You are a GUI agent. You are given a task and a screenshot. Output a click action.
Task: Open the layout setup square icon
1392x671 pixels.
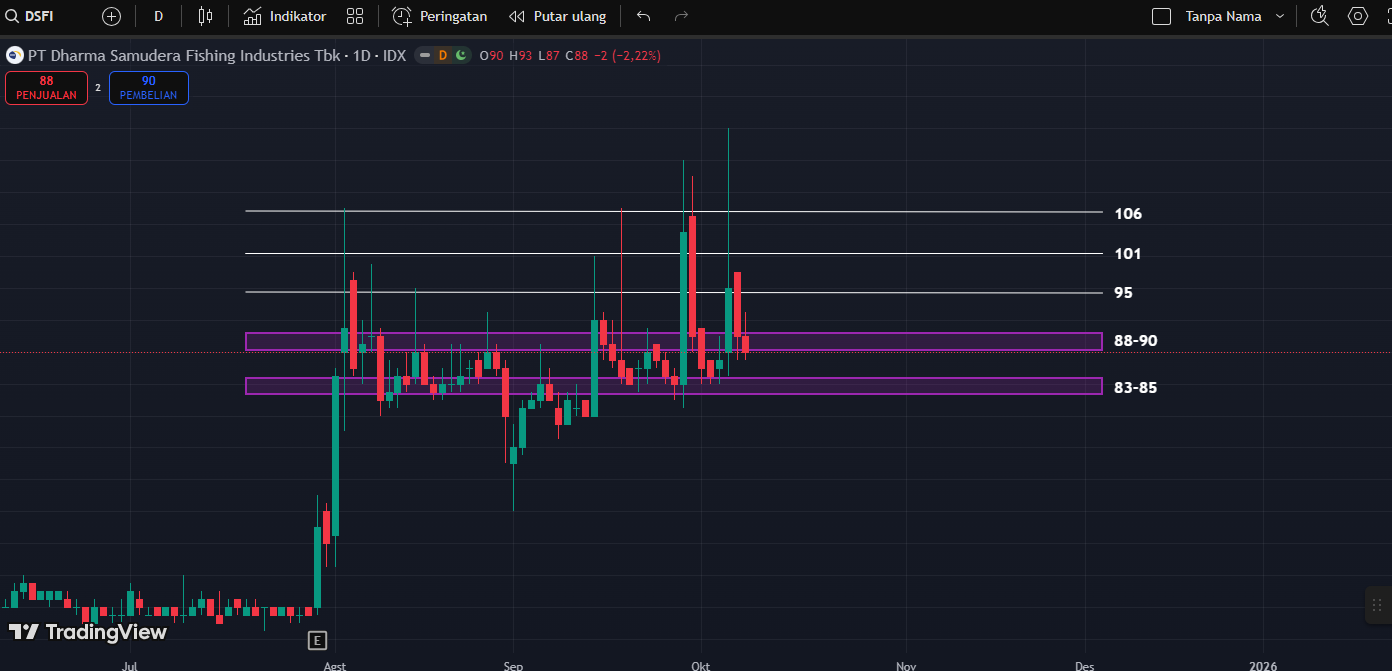pos(1161,16)
